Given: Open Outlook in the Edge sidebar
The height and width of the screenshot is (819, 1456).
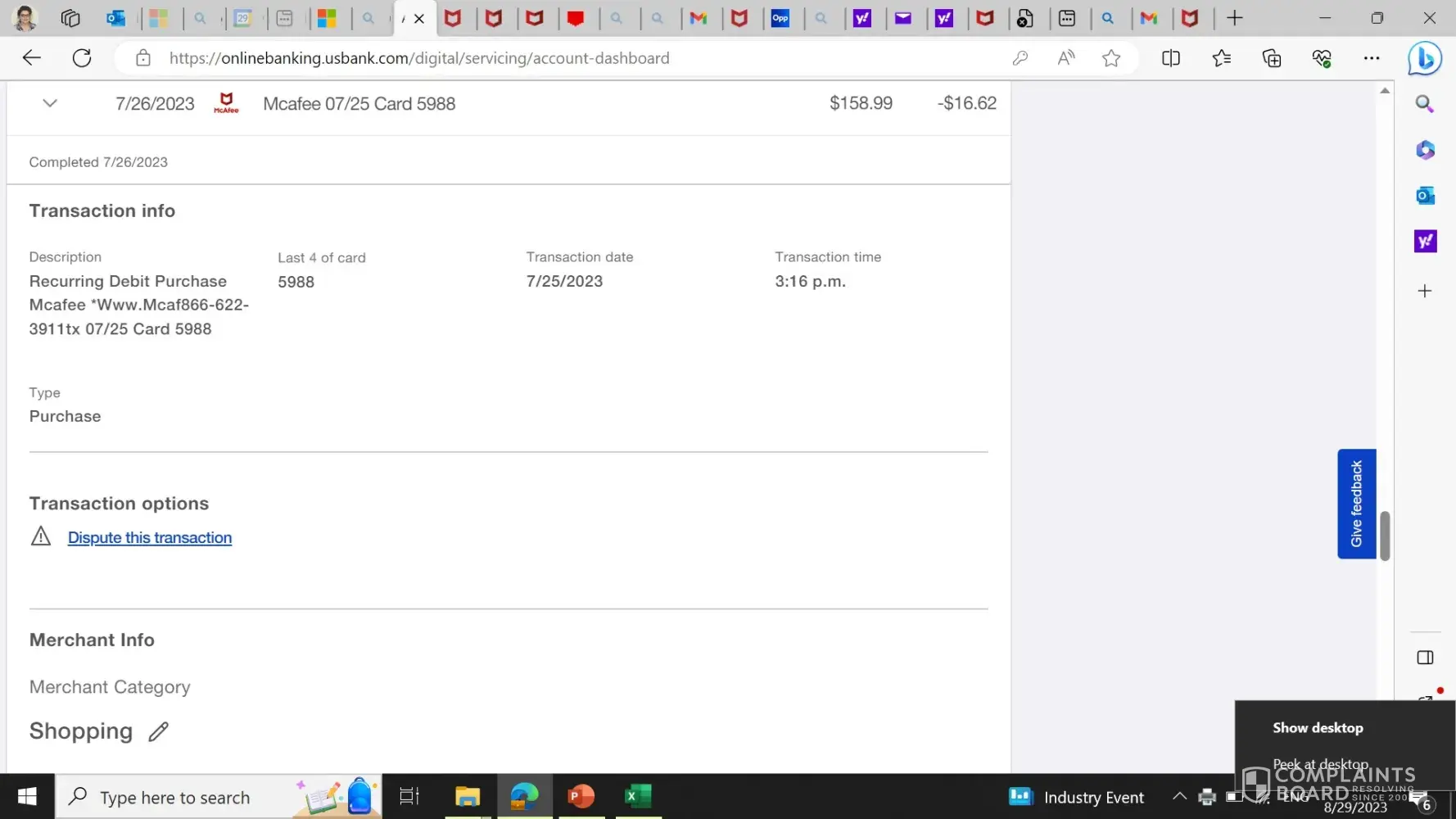Looking at the screenshot, I should point(1425,196).
